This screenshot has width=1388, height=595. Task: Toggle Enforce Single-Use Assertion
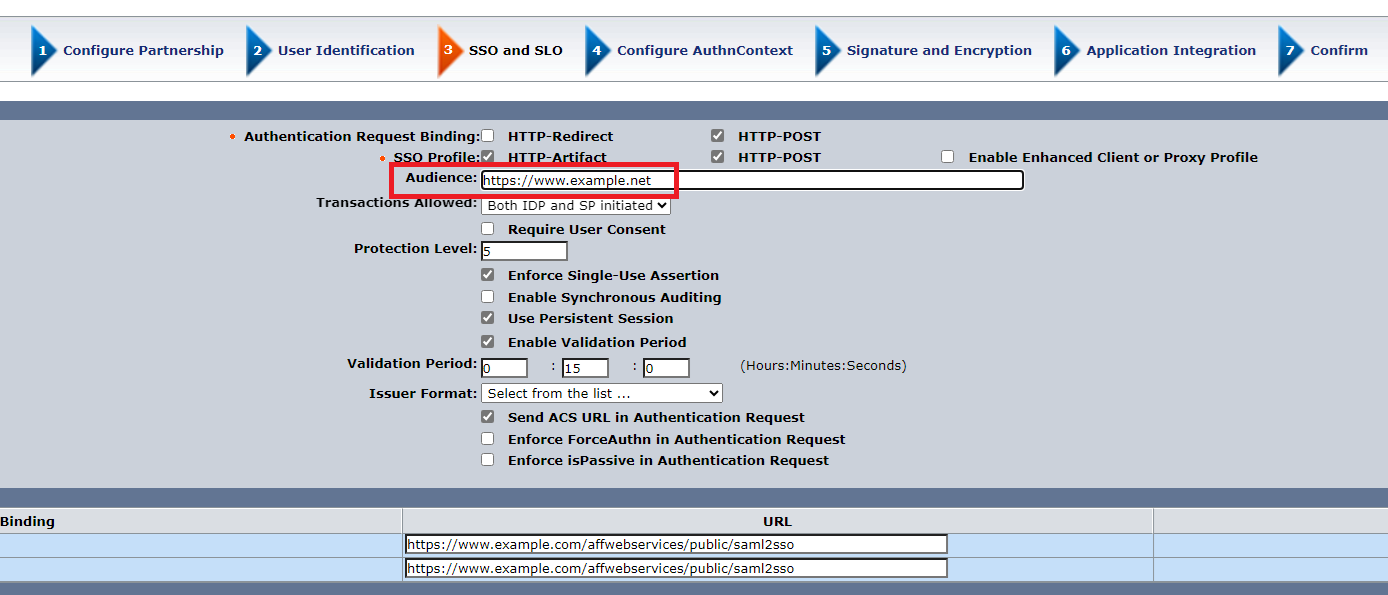tap(488, 274)
